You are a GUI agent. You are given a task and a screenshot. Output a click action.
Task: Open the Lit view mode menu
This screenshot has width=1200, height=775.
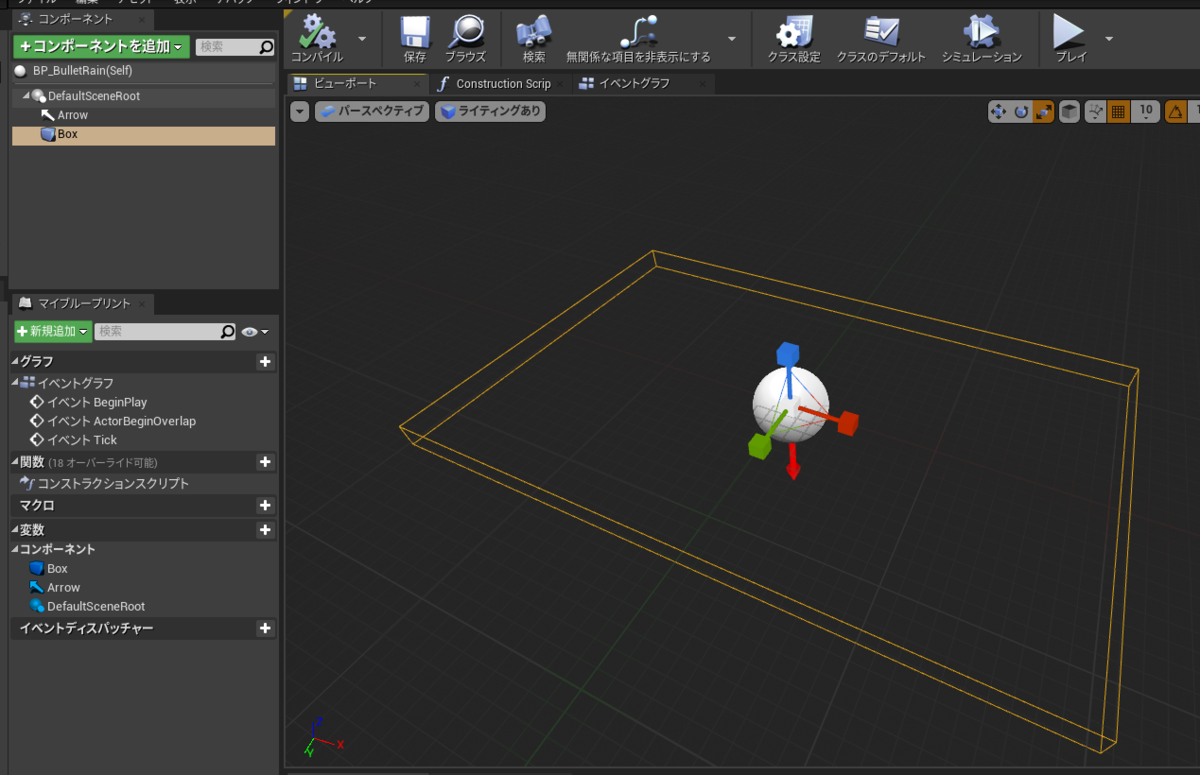490,111
